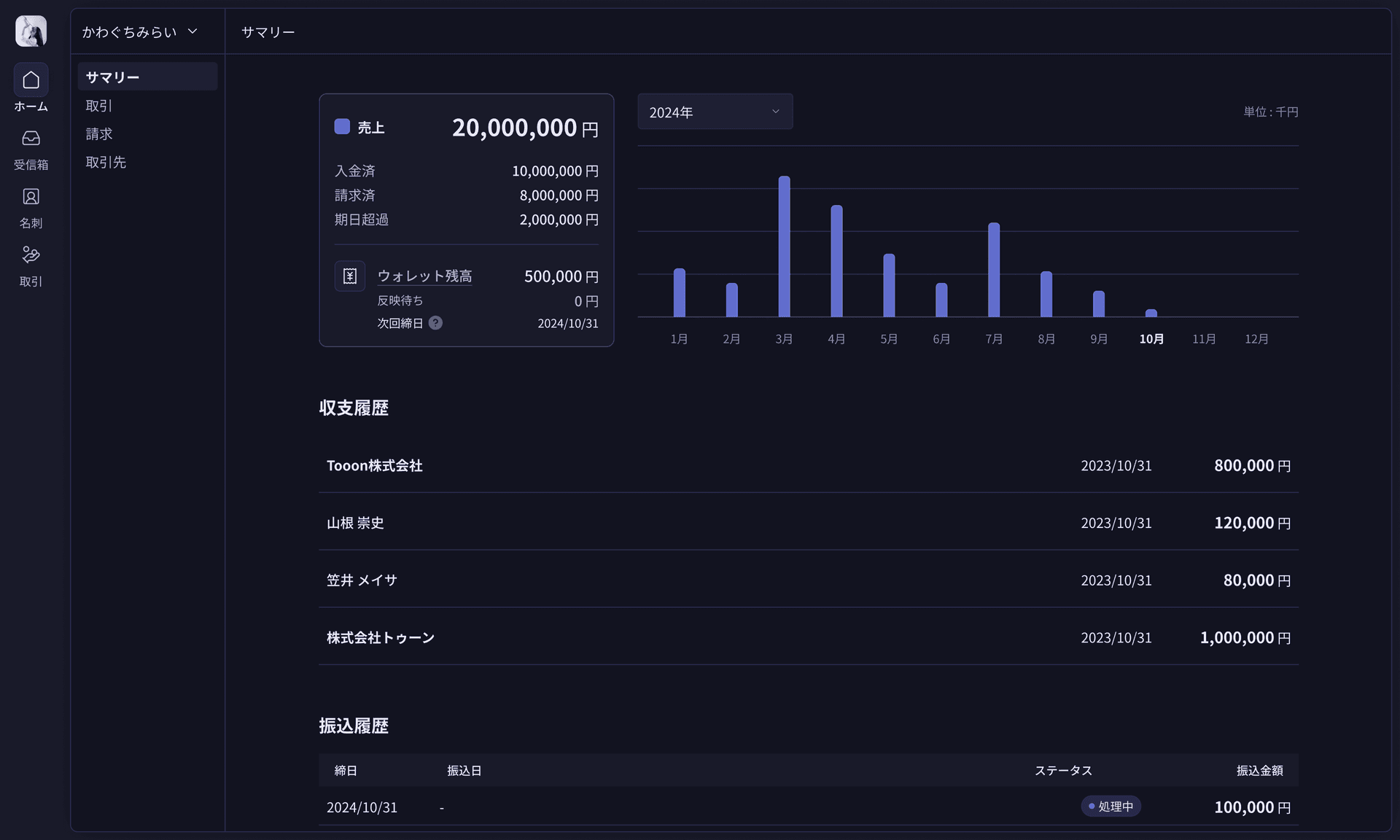Image resolution: width=1400 pixels, height=840 pixels.
Task: Open the 株式会社トゥーン history row
Action: 809,637
